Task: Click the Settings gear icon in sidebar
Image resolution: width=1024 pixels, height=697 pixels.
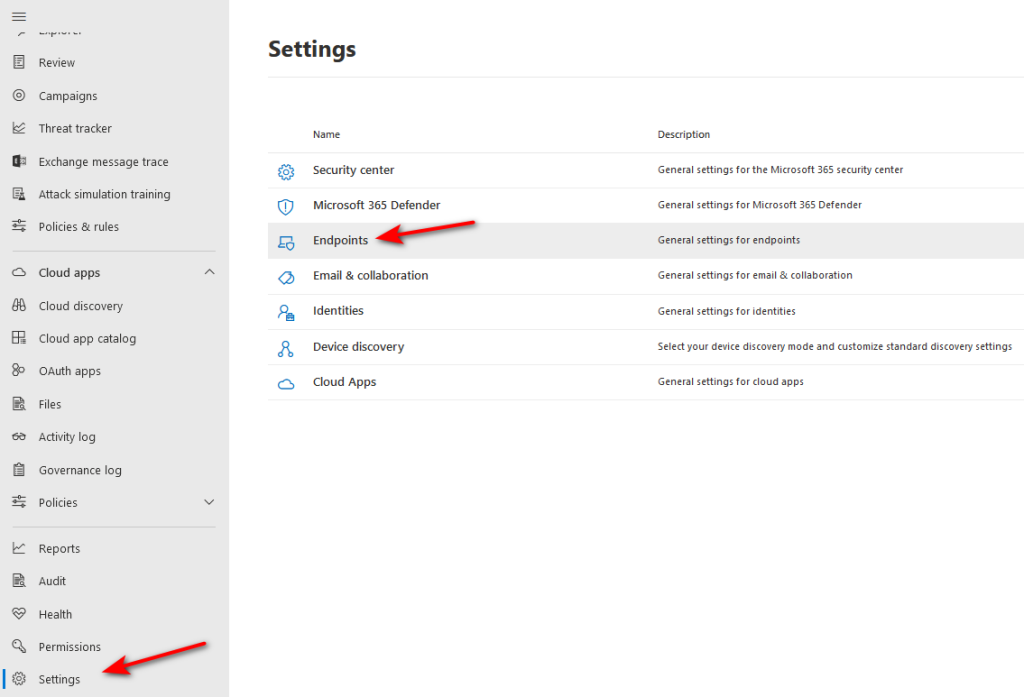Action: 19,679
